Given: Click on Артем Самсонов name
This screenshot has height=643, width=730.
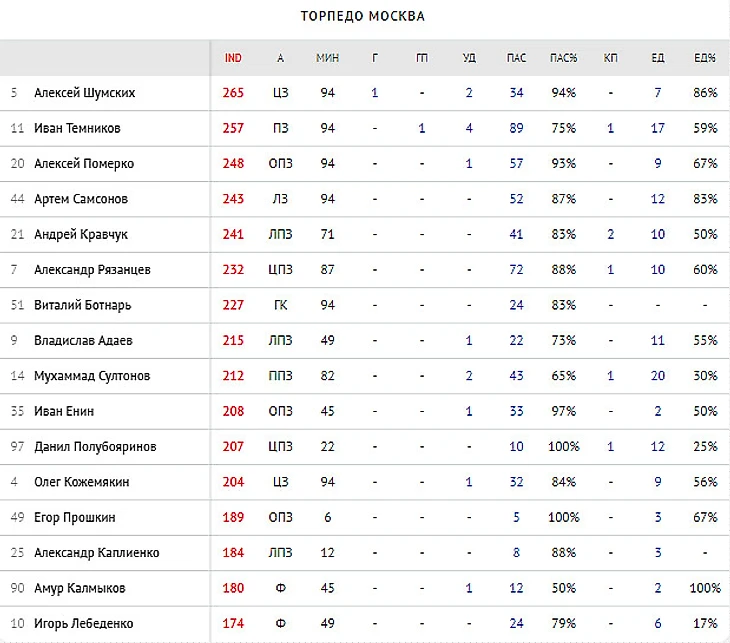Looking at the screenshot, I should point(81,199).
